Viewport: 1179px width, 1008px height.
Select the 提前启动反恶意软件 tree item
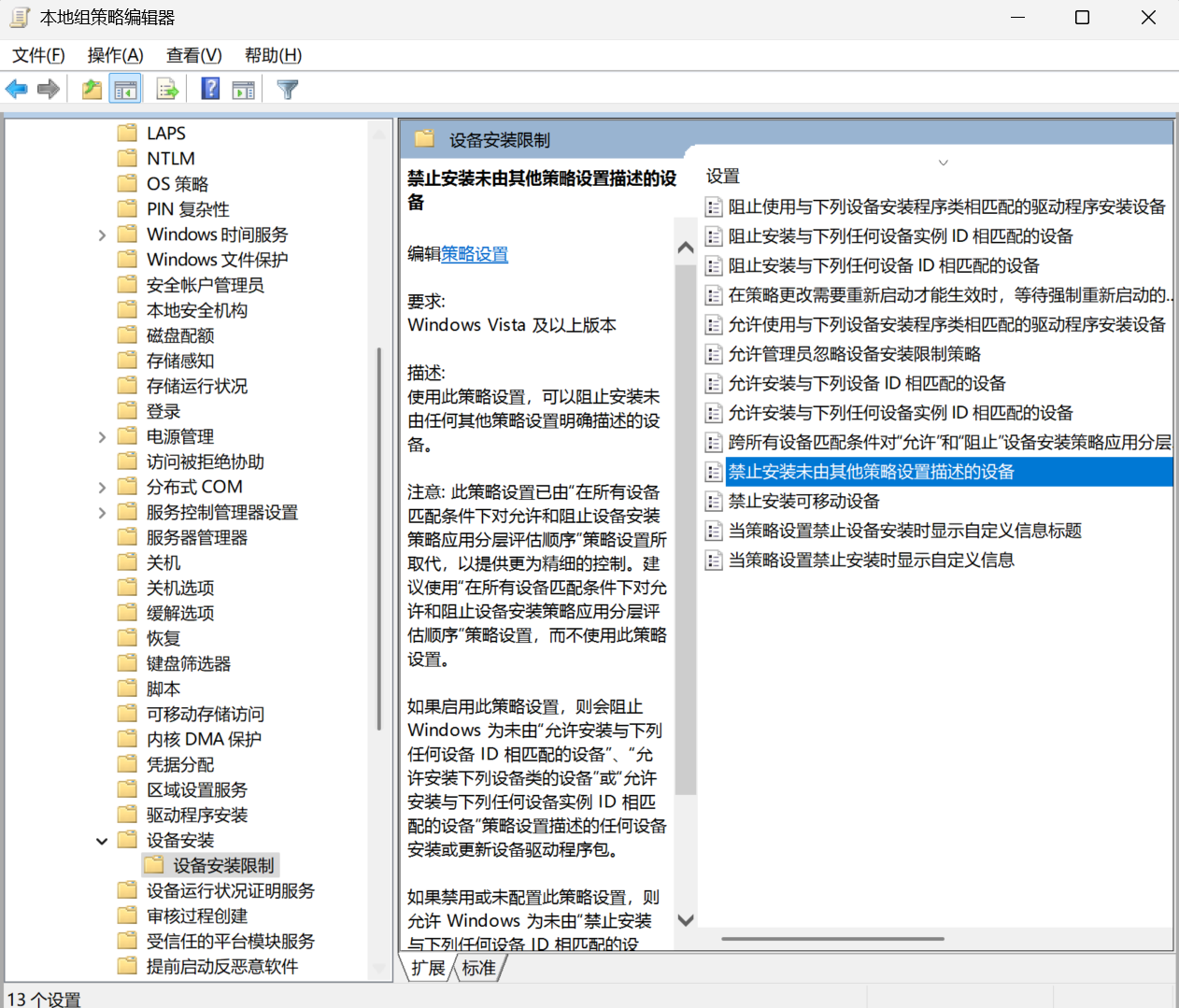pos(222,966)
